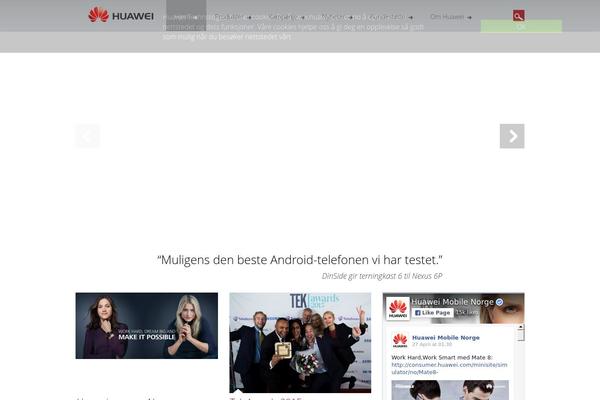Open the Om Huawei navigation menu
This screenshot has width=600, height=400.
(x=450, y=17)
